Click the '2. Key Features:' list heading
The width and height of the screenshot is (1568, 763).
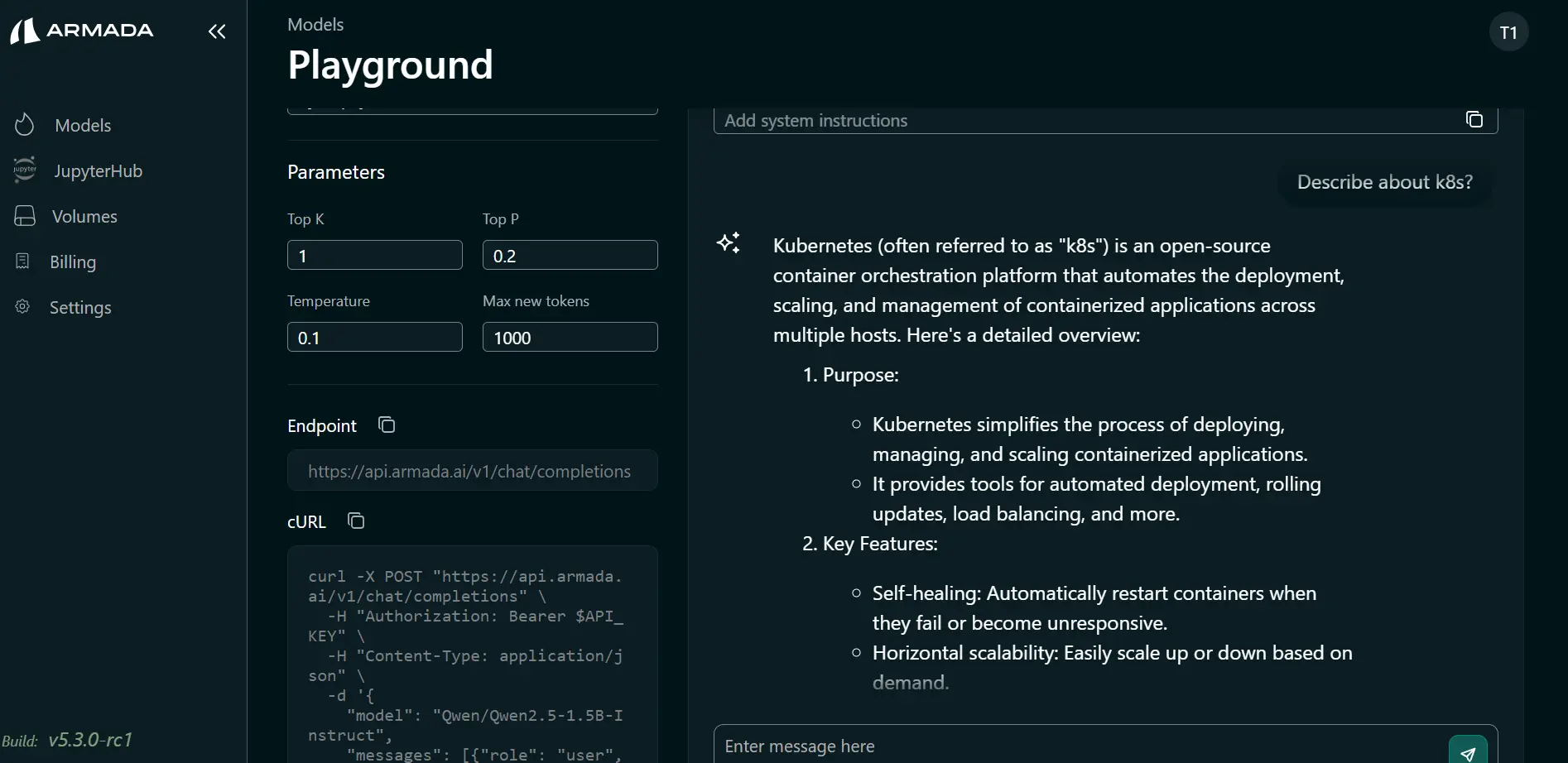[870, 544]
